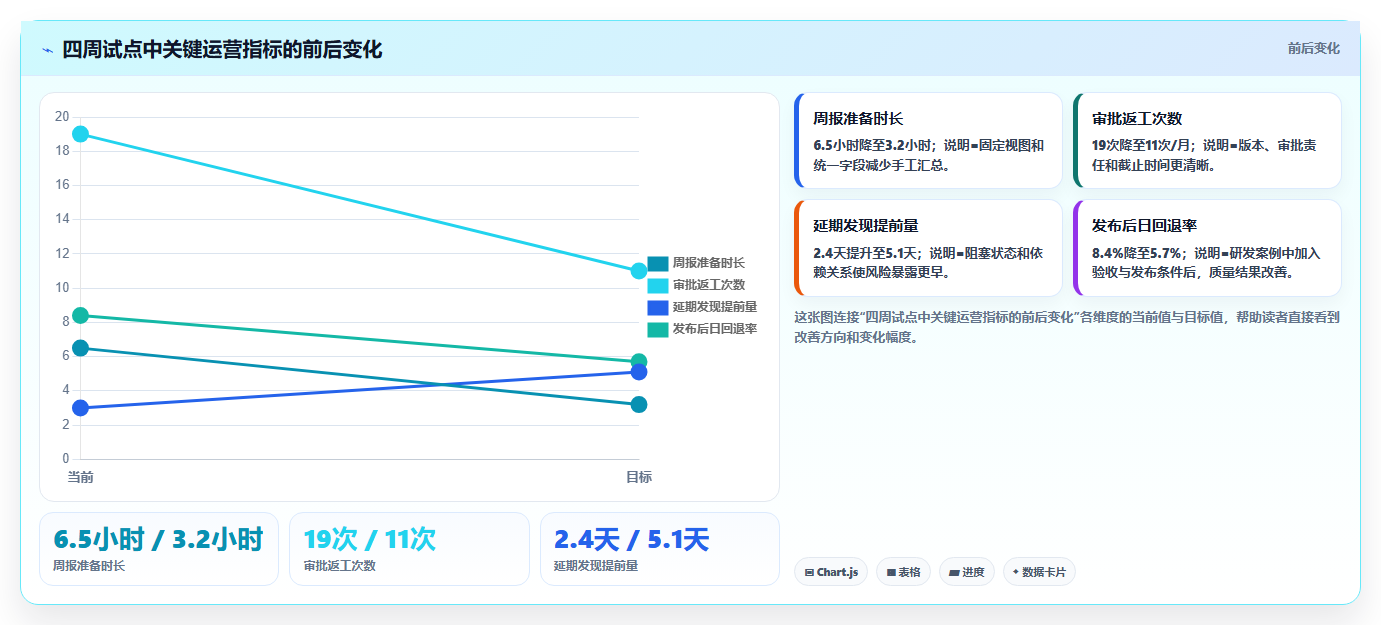Click the title 四周试点中关键运营指标的前后变化
Screen dimensions: 1381x625
(222, 50)
